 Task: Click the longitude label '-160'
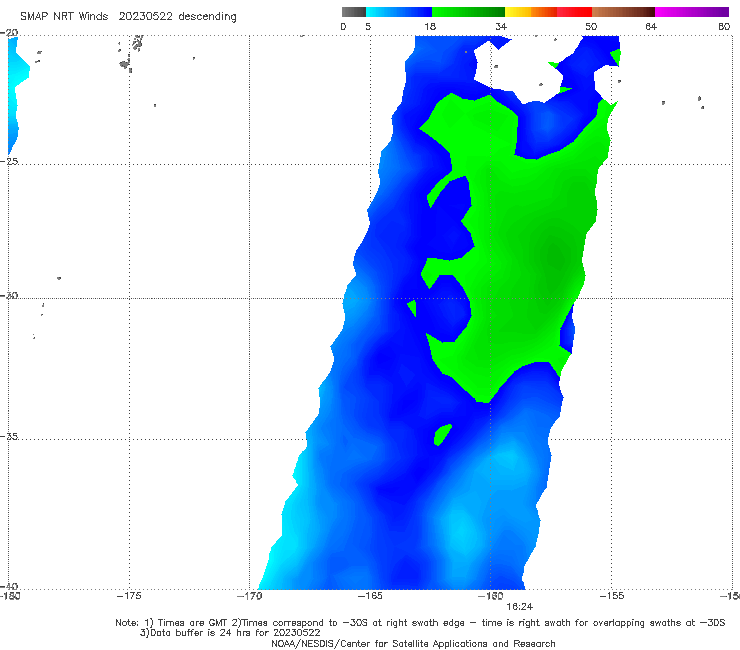click(490, 596)
